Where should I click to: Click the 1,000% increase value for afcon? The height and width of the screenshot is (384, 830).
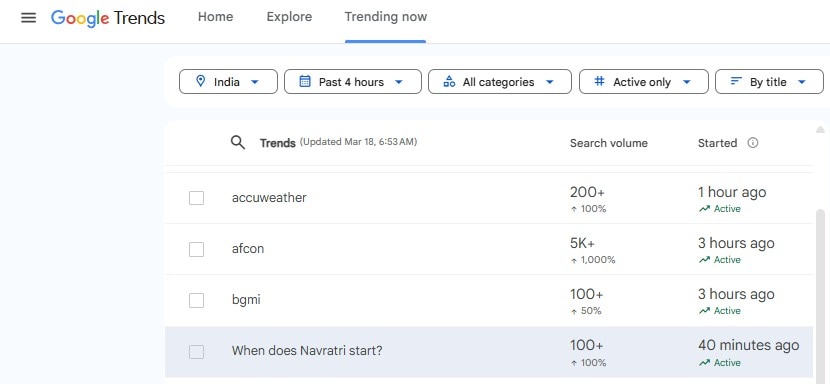click(x=598, y=260)
